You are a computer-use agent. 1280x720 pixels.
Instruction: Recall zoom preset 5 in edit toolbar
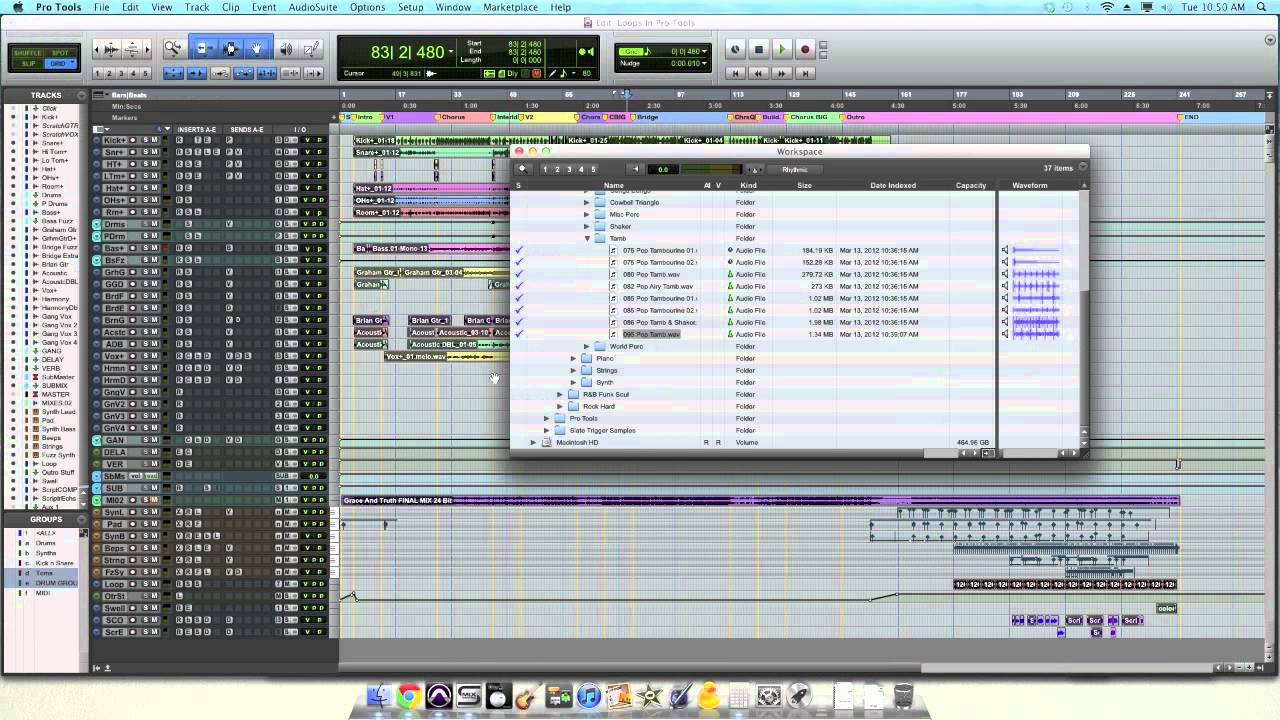click(x=146, y=73)
